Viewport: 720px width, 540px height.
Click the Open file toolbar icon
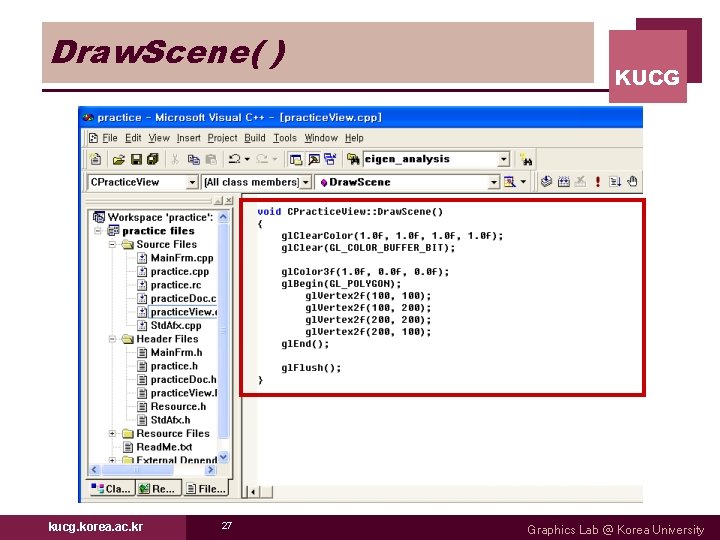click(x=119, y=159)
